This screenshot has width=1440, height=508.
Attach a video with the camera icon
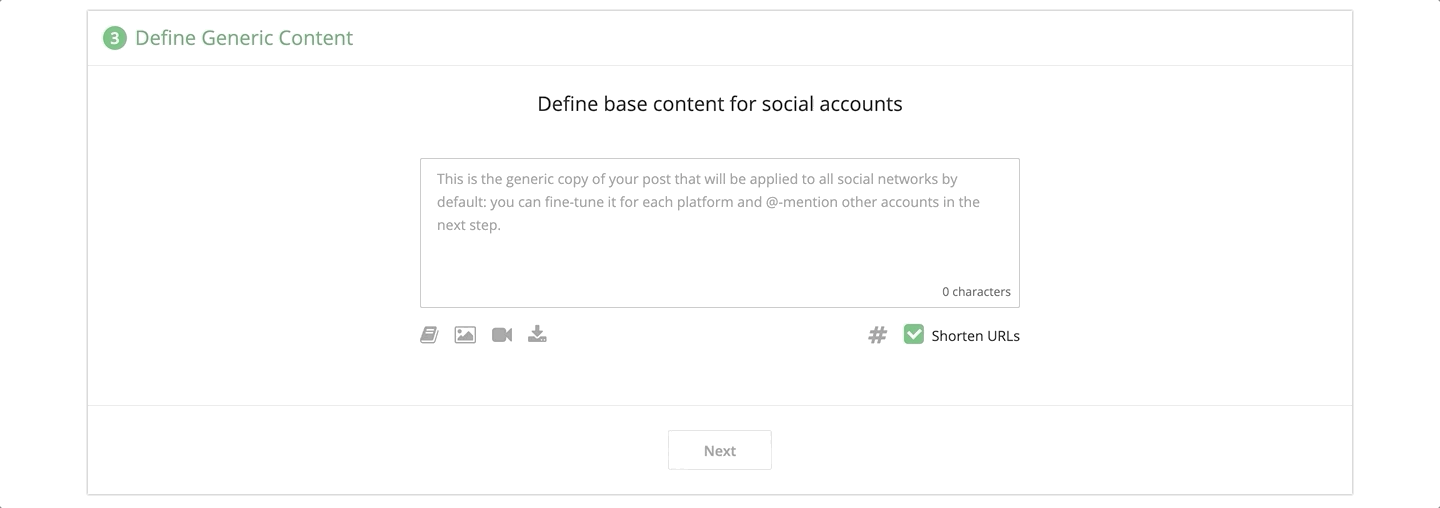click(502, 335)
